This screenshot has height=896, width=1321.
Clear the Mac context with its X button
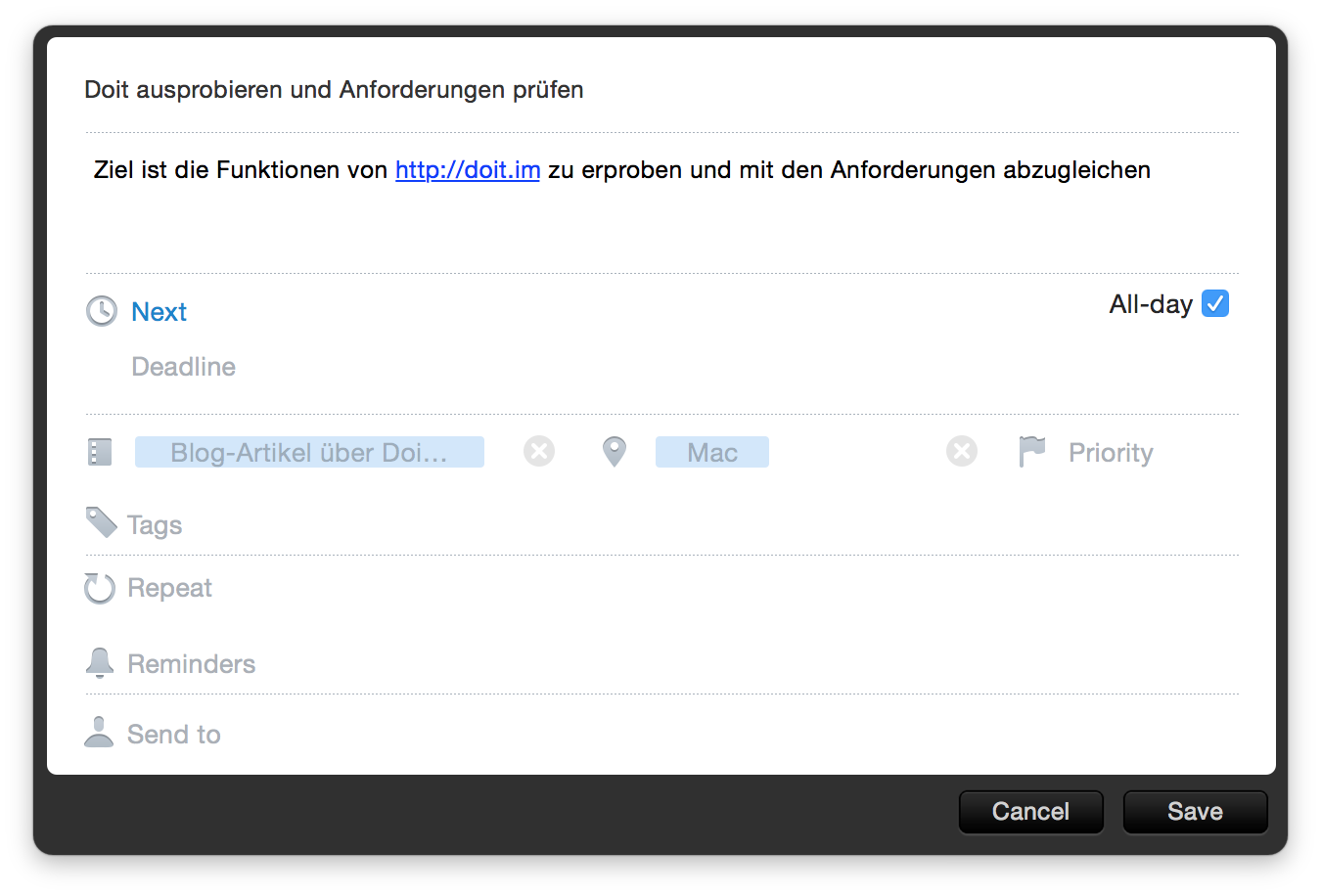click(x=962, y=451)
